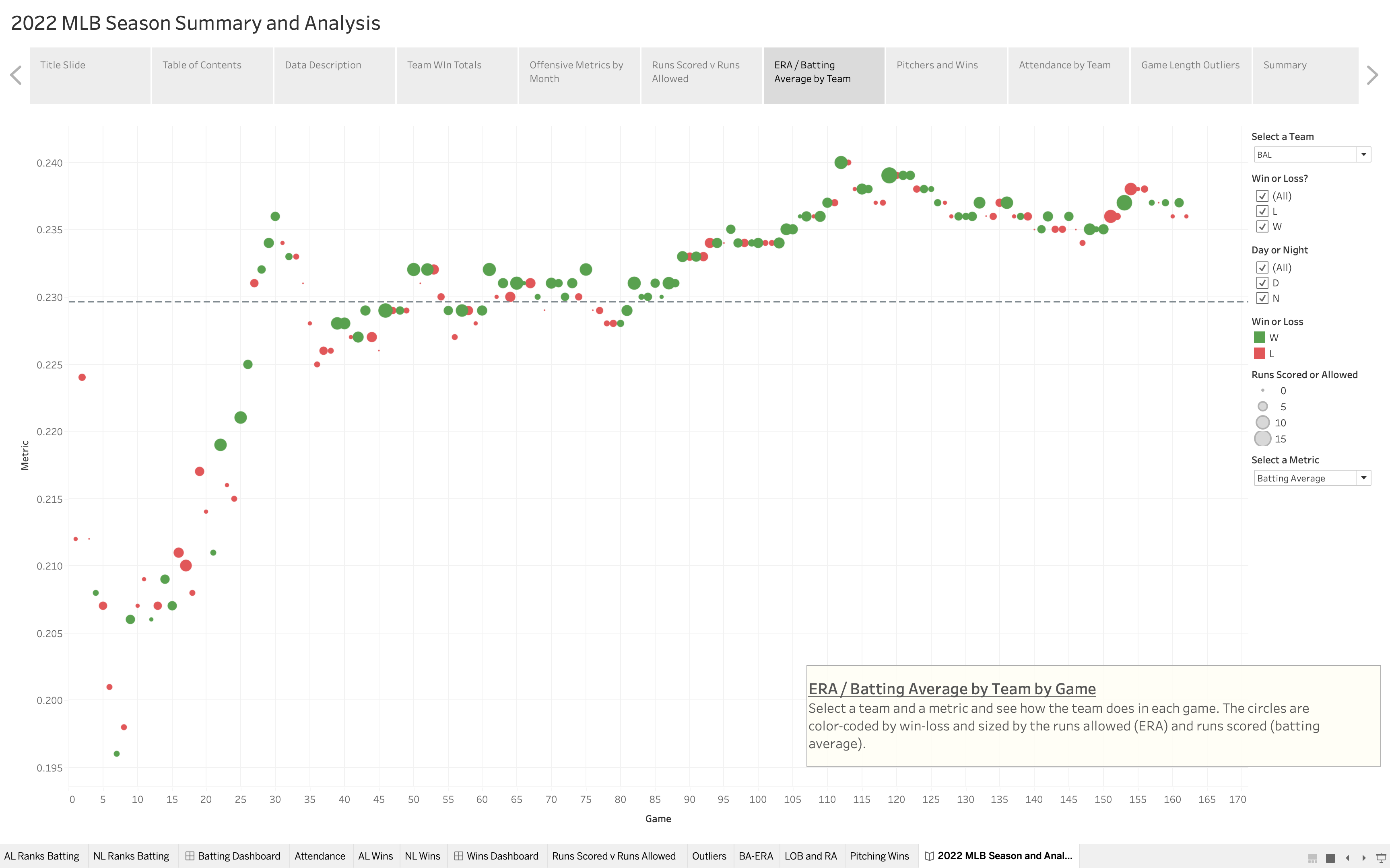Select the Attendance by Team story point
1390x868 pixels.
[x=1065, y=65]
